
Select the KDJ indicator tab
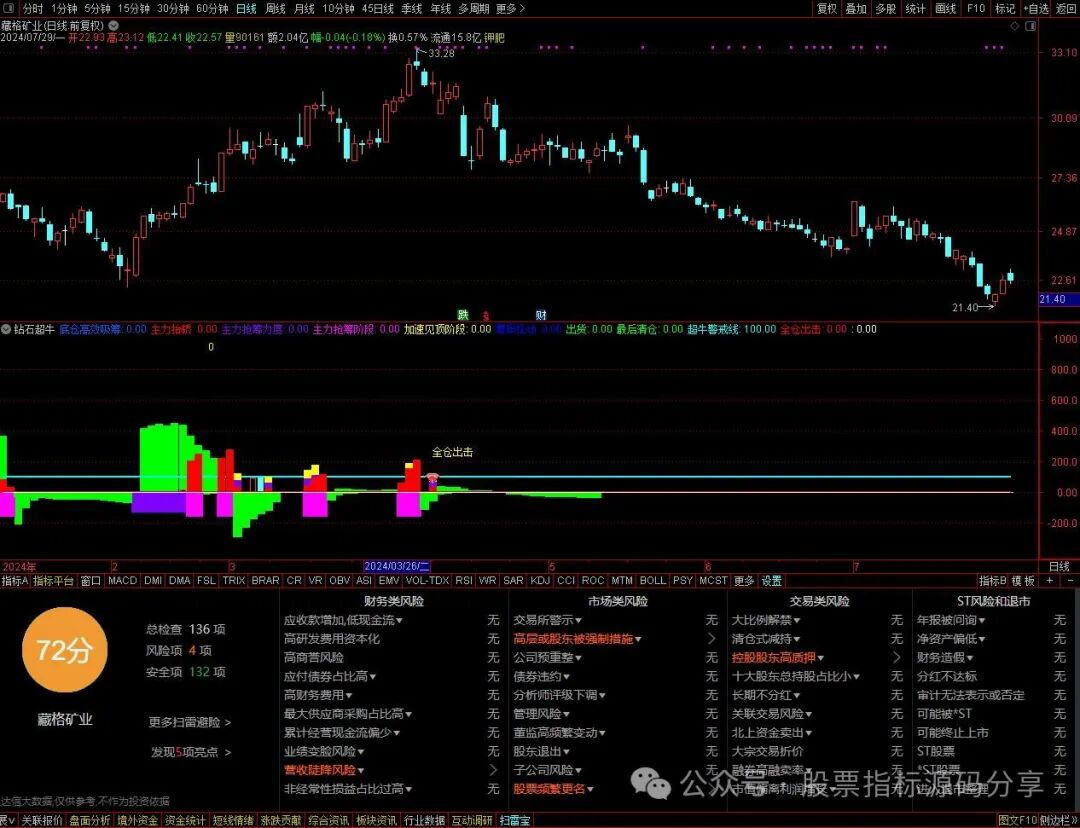tap(540, 581)
